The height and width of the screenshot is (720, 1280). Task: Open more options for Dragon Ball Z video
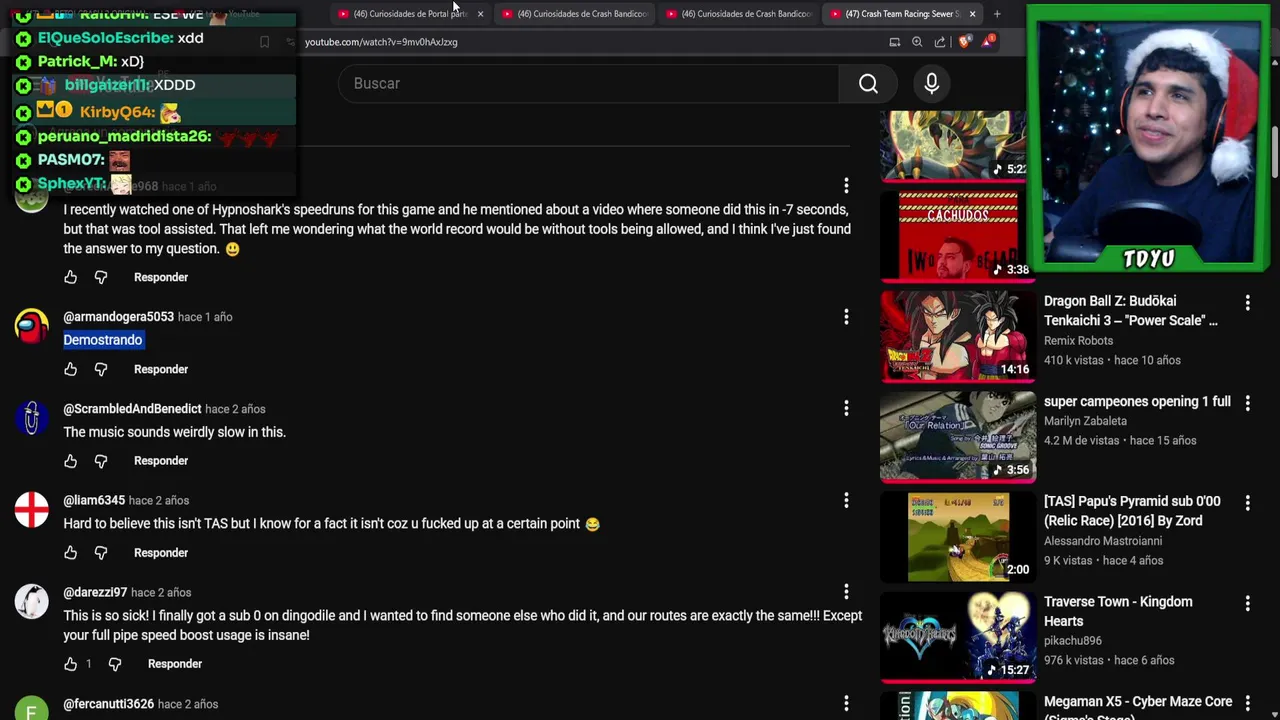pyautogui.click(x=1247, y=302)
